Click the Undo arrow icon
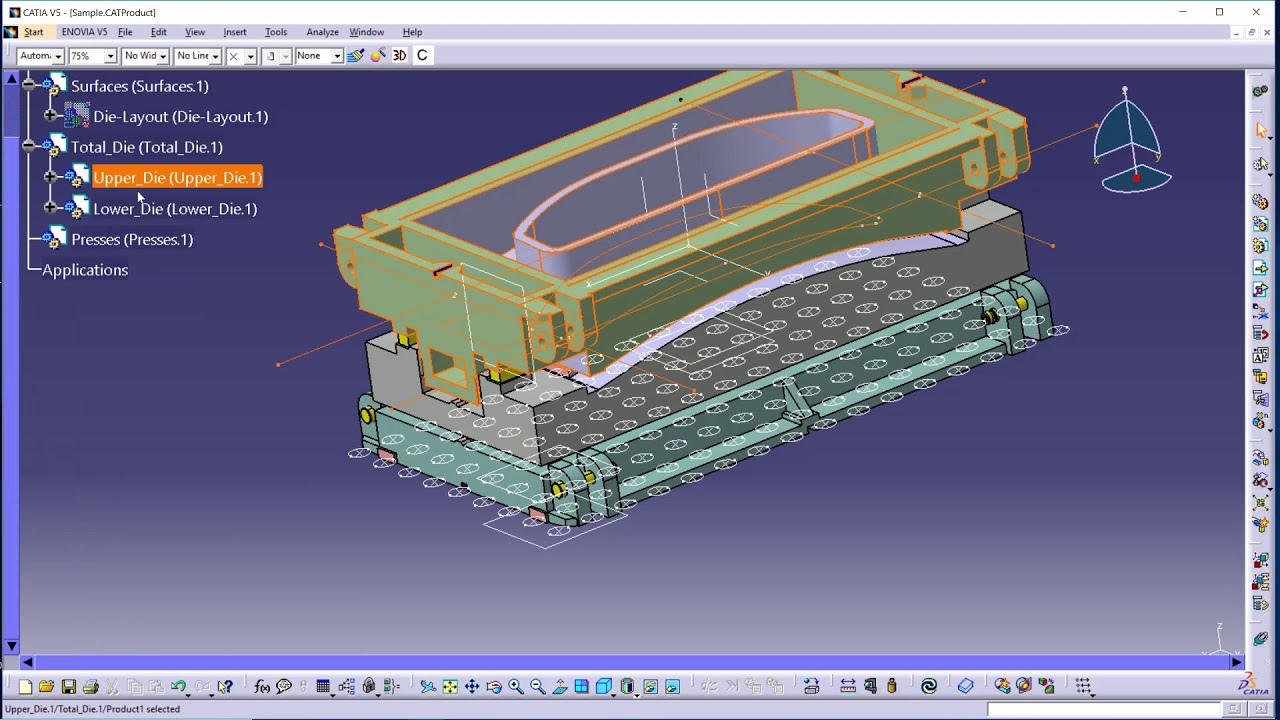1280x720 pixels. [178, 686]
